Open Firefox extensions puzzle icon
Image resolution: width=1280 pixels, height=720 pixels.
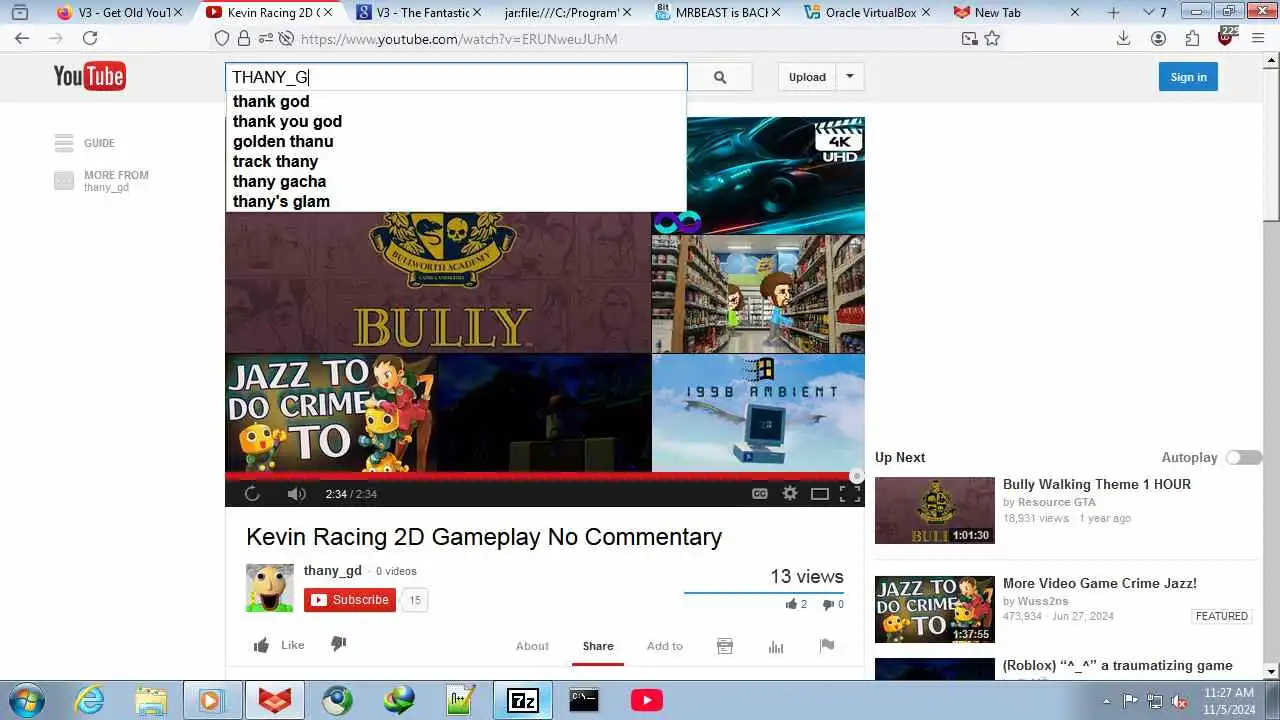tap(1192, 38)
